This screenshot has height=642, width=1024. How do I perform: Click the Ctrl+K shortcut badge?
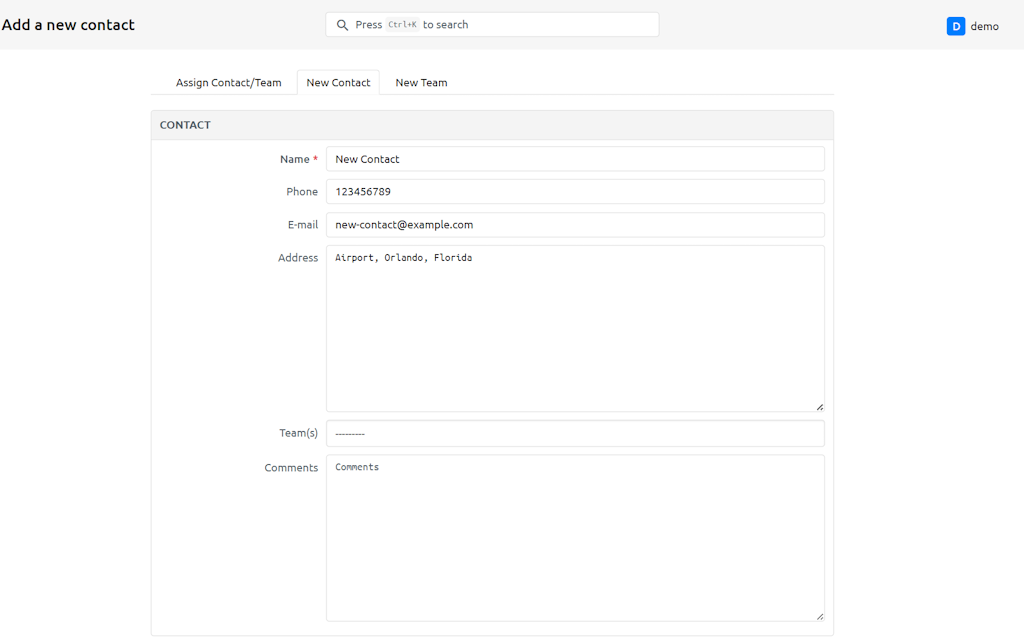click(402, 25)
